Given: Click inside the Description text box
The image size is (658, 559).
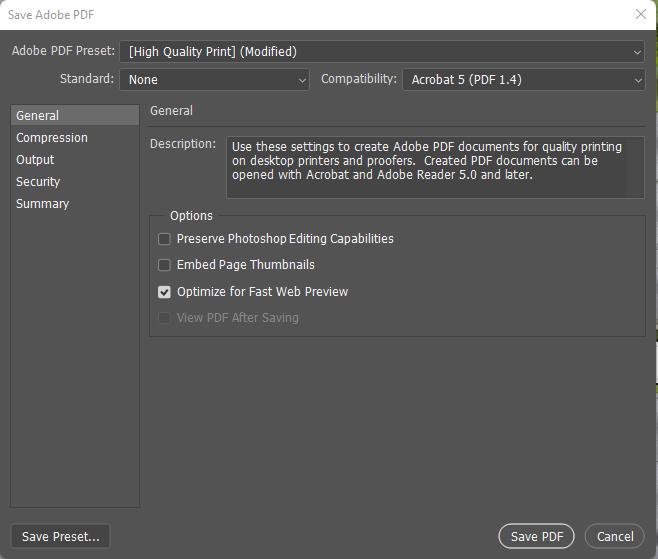Looking at the screenshot, I should point(435,167).
